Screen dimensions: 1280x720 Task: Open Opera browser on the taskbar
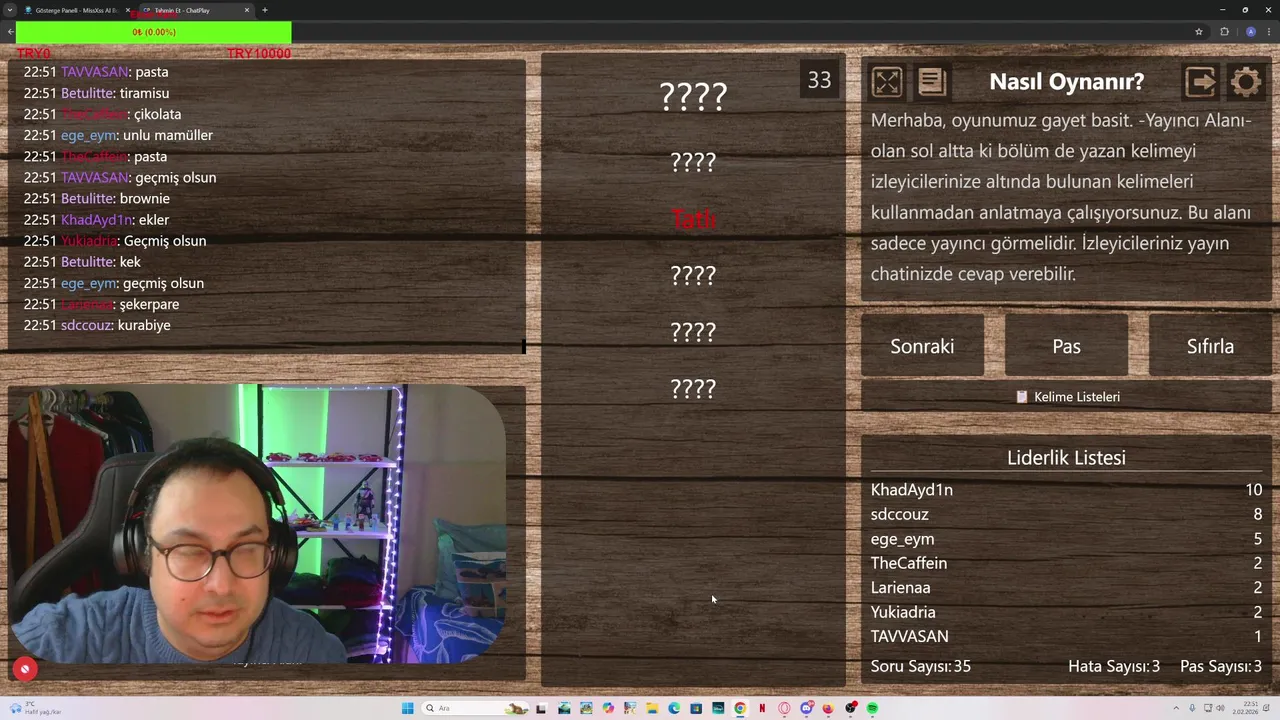[784, 708]
